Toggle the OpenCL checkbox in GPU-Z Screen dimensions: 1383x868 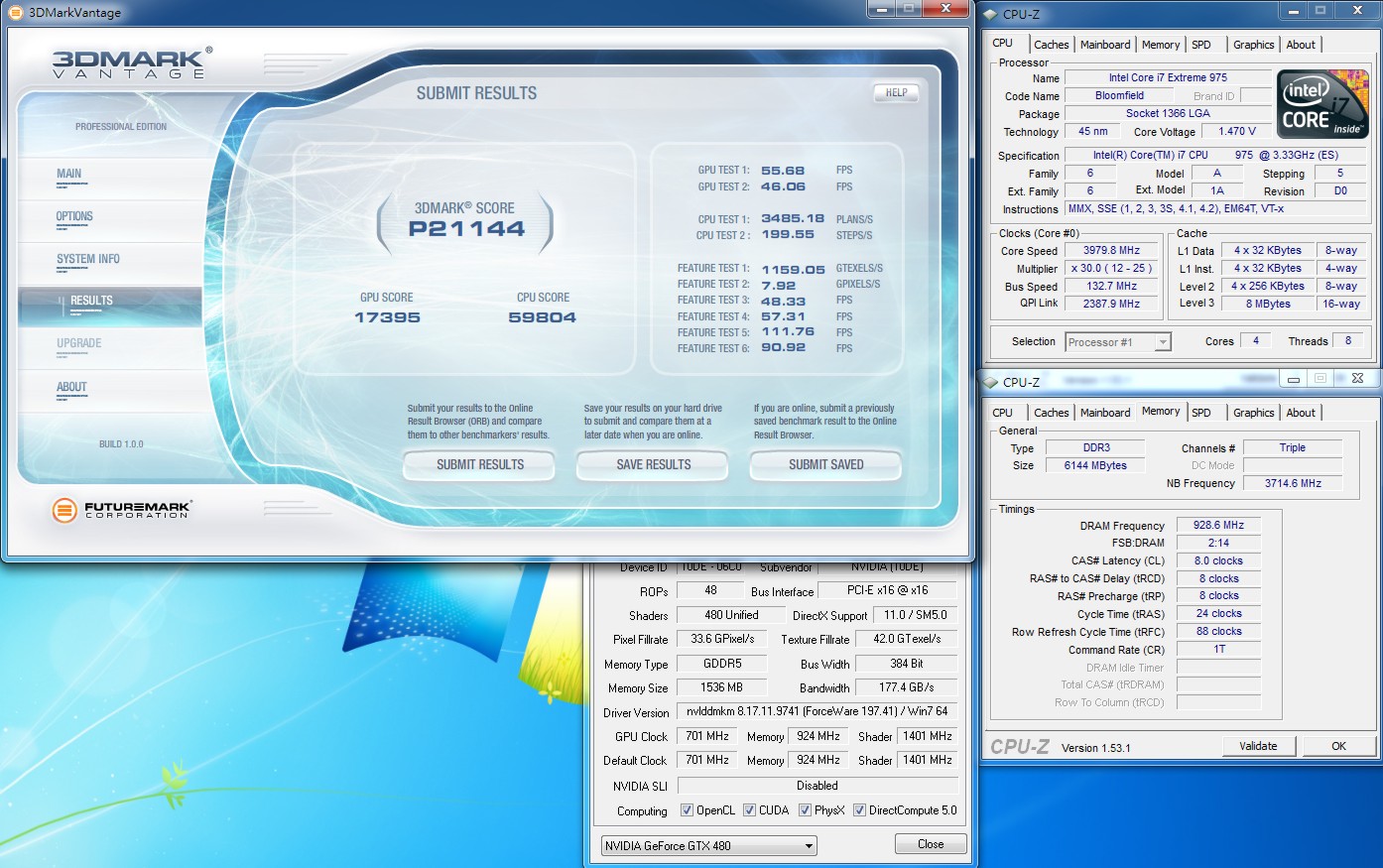[x=687, y=810]
